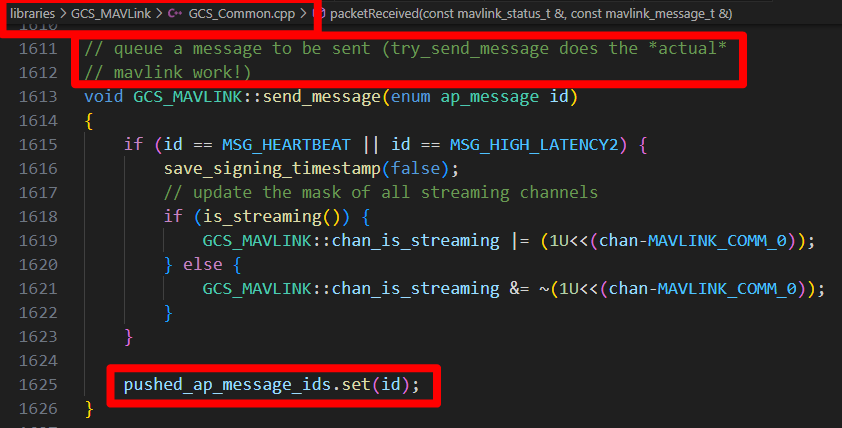This screenshot has width=842, height=428.
Task: Open the GCS_MAVLink breadcrumb folder
Action: point(111,13)
